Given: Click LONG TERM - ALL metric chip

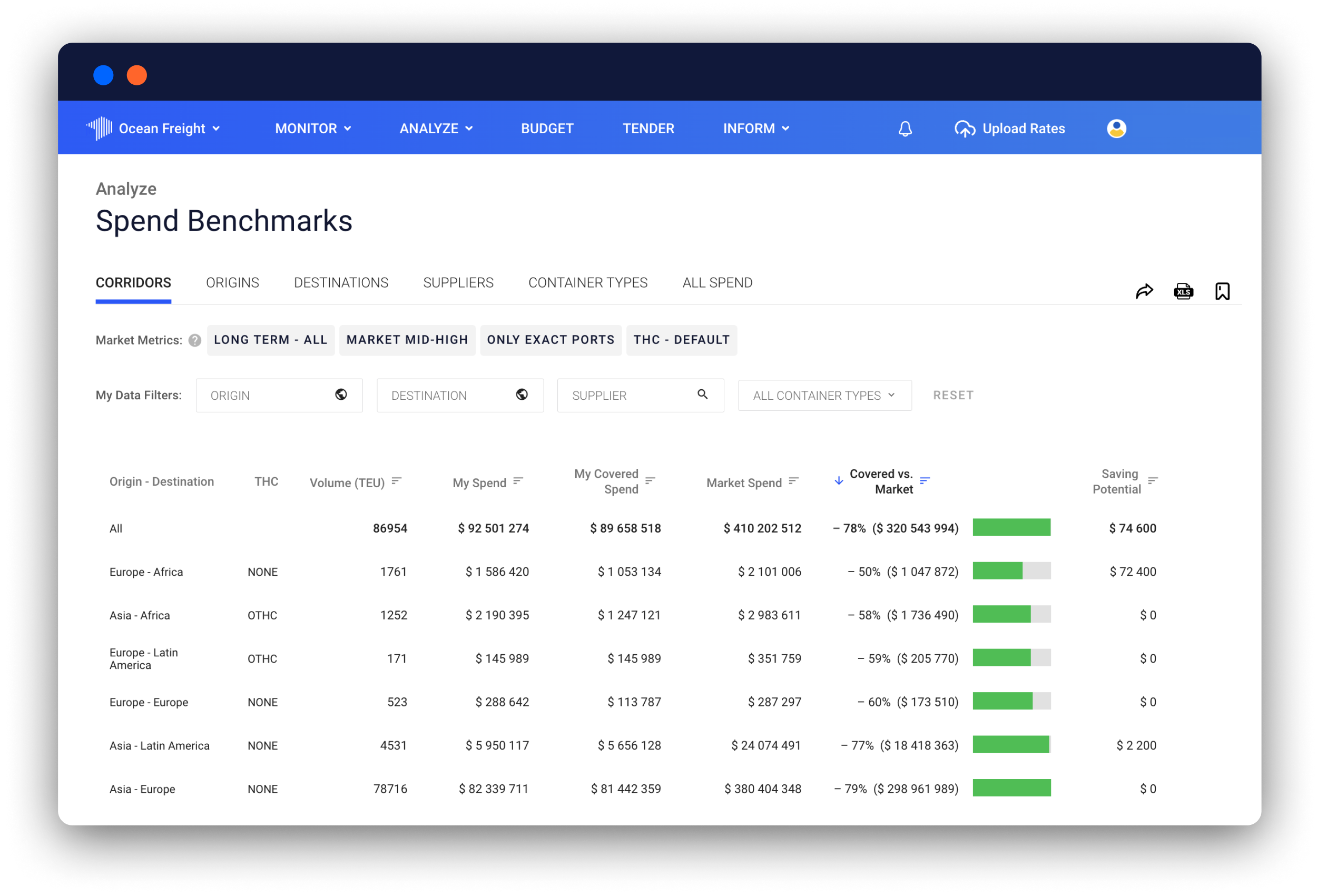Looking at the screenshot, I should tap(270, 340).
